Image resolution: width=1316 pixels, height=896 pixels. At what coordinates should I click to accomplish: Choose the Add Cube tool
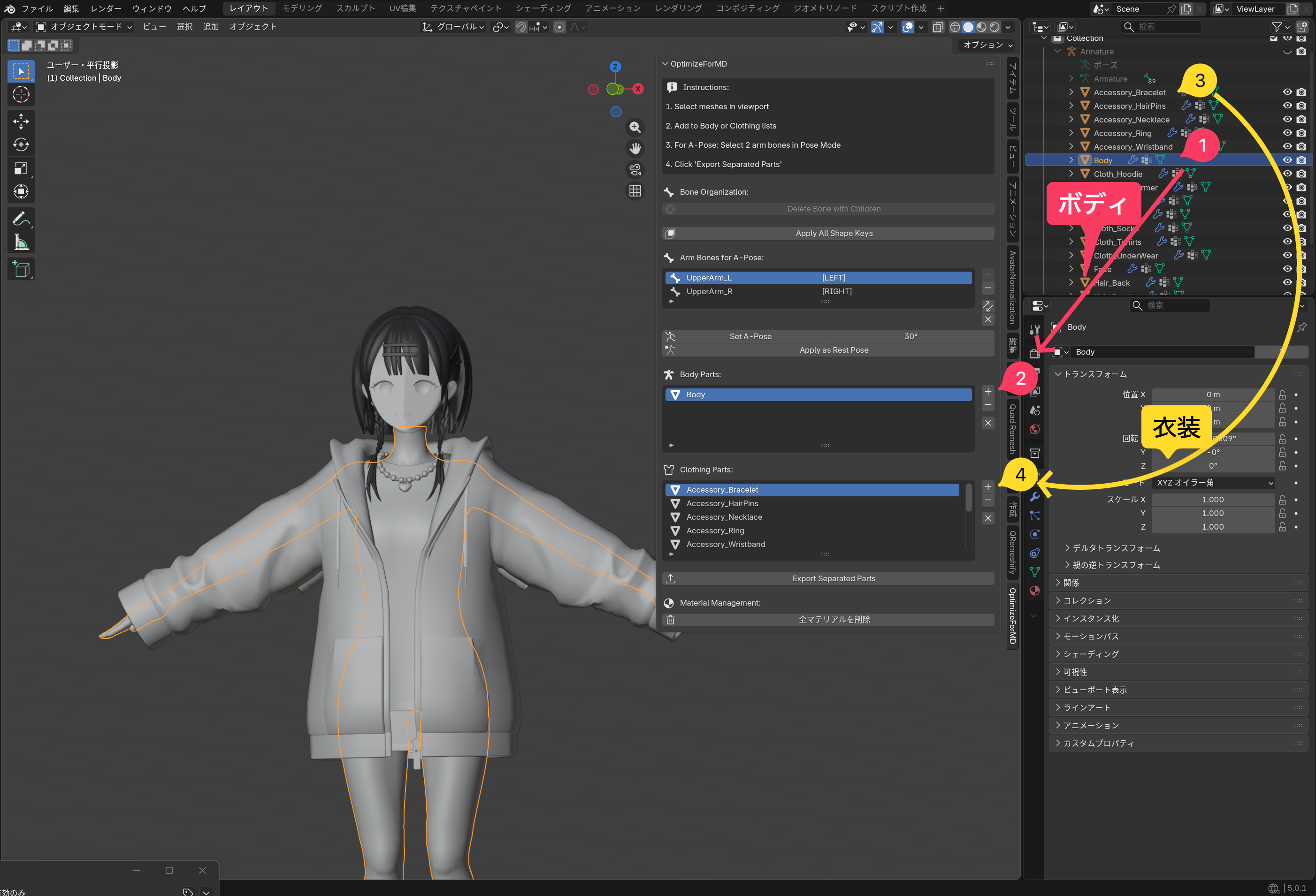click(x=21, y=269)
